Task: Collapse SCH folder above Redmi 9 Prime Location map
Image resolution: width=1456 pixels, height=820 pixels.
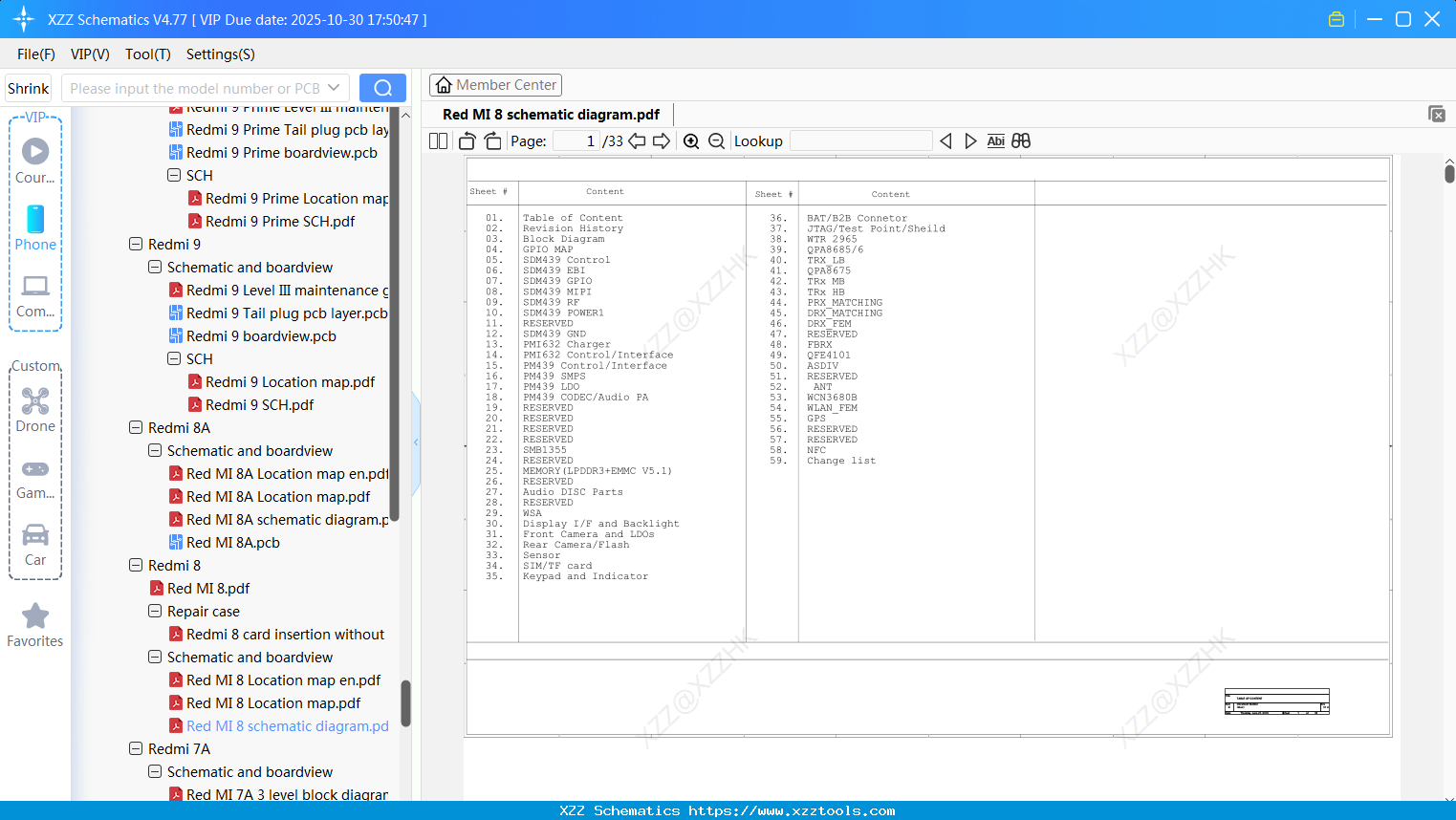Action: click(x=174, y=175)
